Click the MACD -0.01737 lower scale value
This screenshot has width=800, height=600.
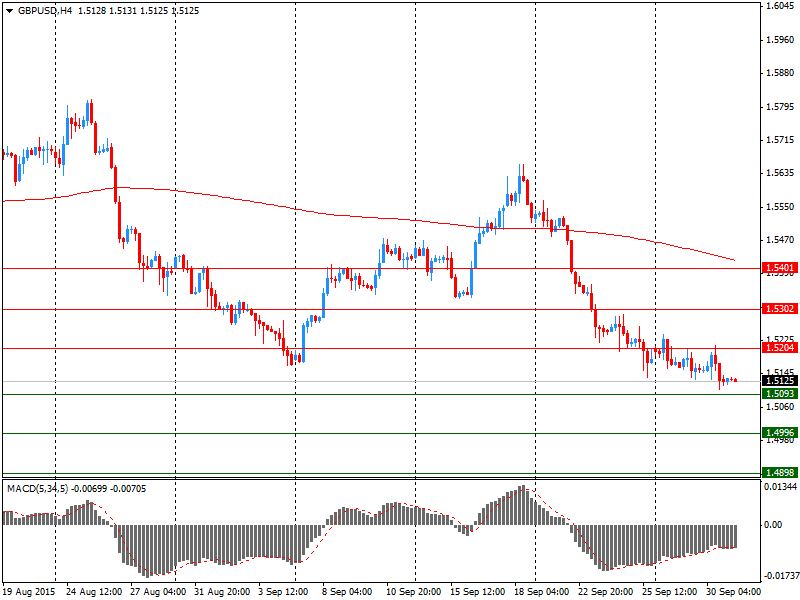click(781, 576)
